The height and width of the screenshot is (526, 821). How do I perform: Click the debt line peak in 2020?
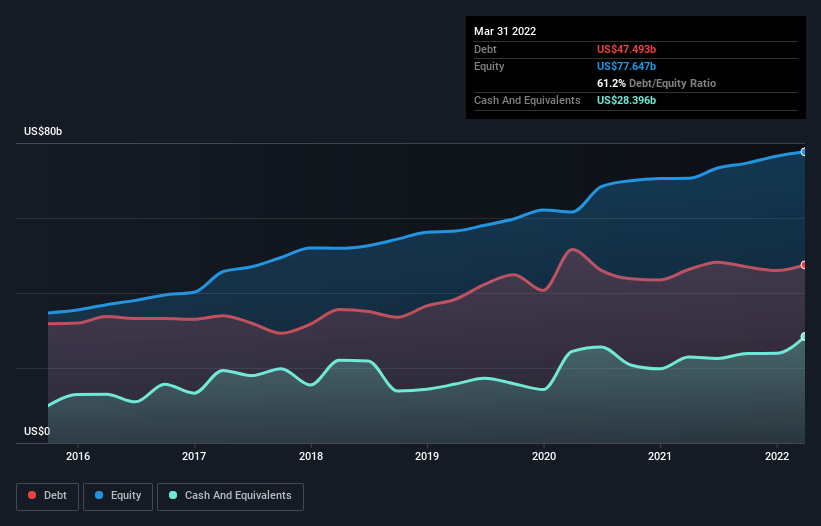(572, 250)
